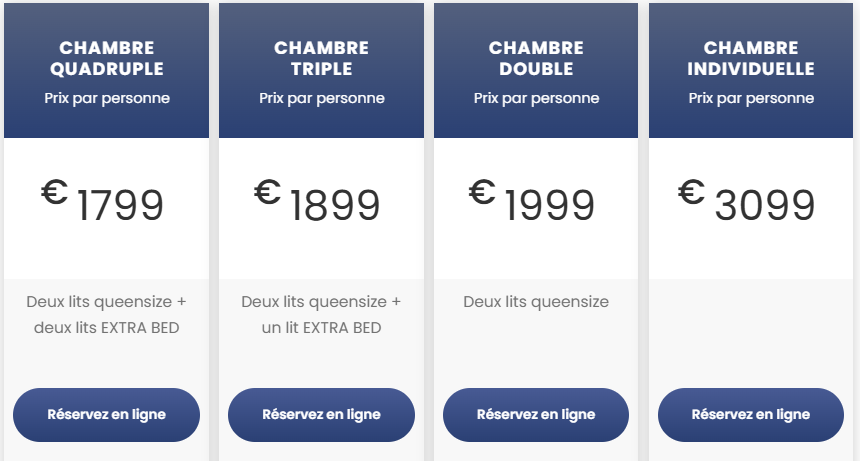
Task: Select the Chambre Individuelle header
Action: coord(751,58)
